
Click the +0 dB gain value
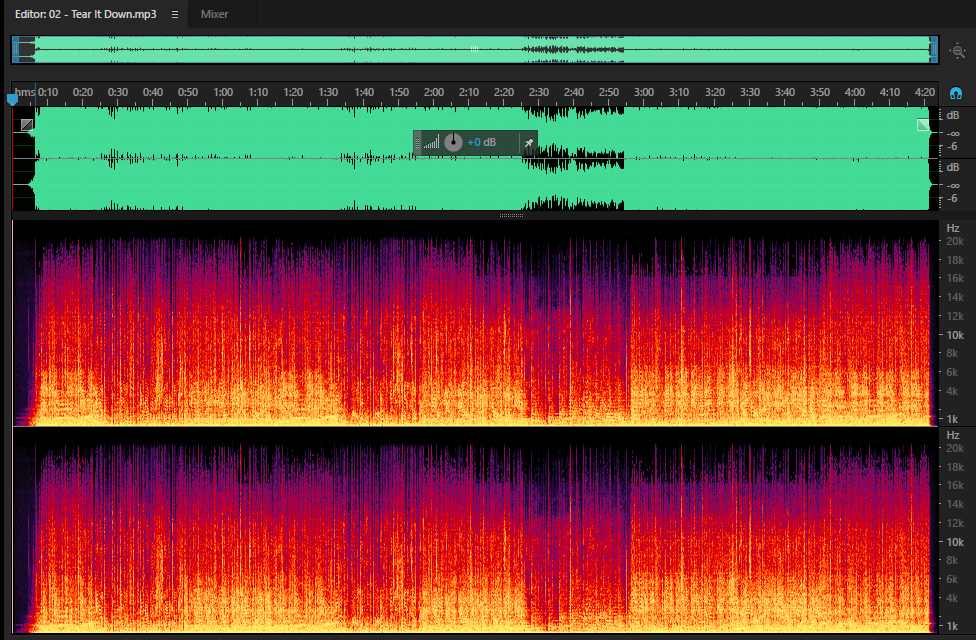click(x=482, y=143)
